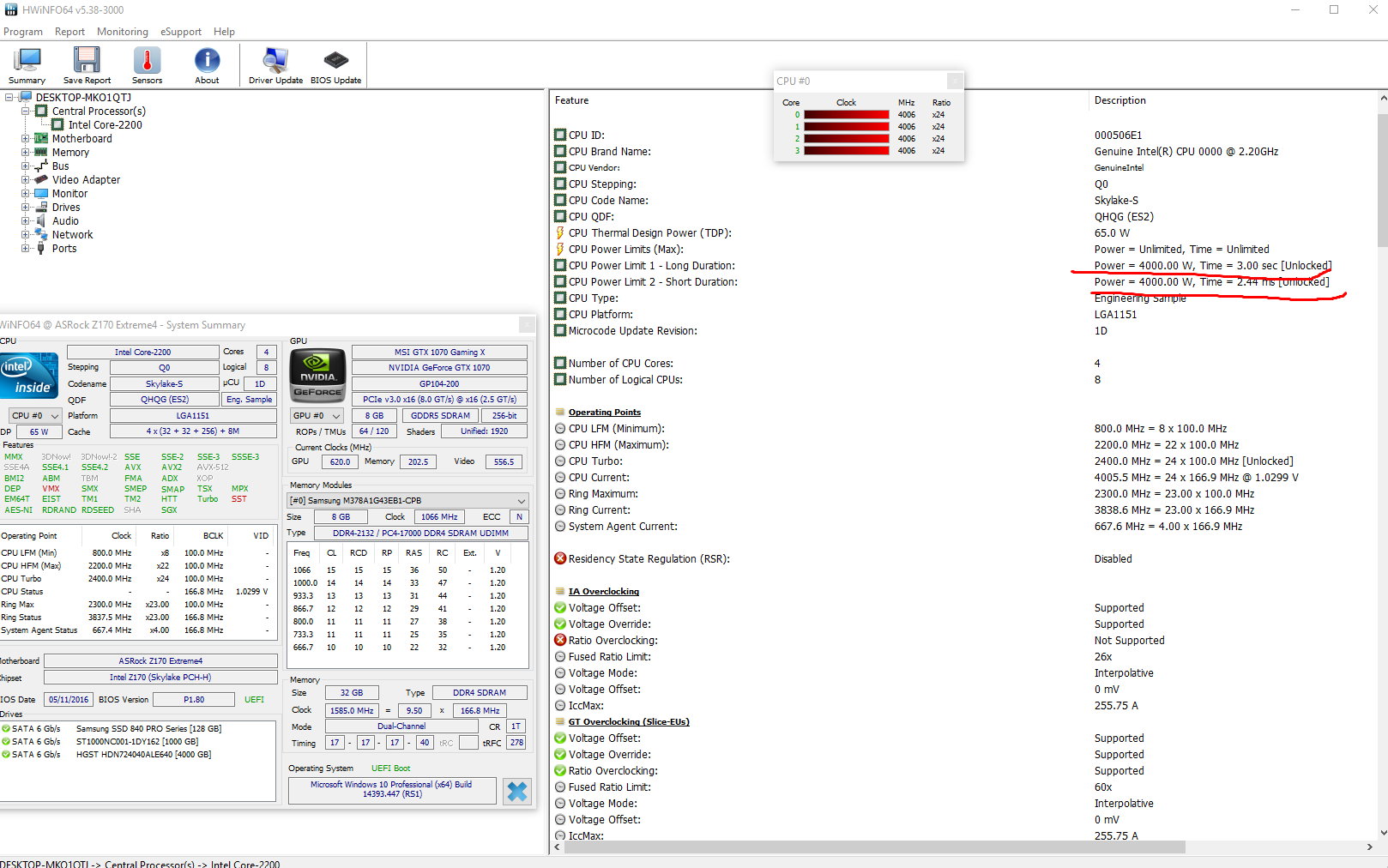Click the Network icon in the tree
This screenshot has width=1388, height=868.
pyautogui.click(x=41, y=234)
